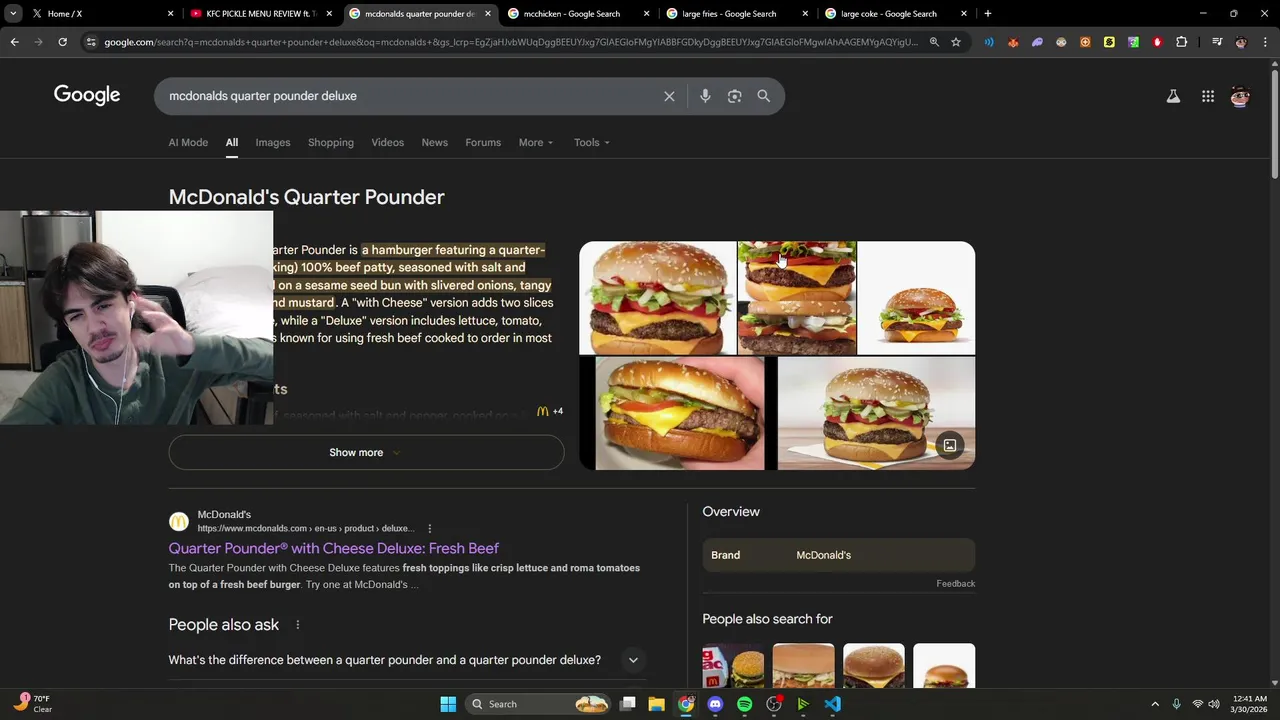
Task: Click the Google logo
Action: [x=87, y=95]
